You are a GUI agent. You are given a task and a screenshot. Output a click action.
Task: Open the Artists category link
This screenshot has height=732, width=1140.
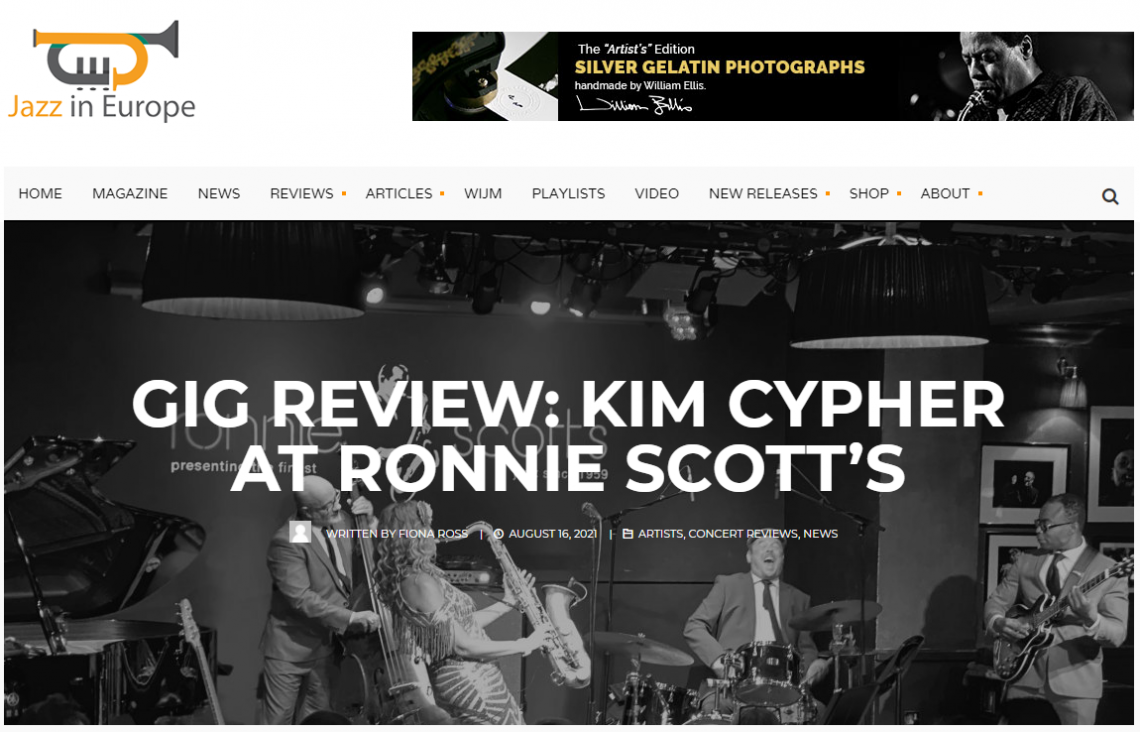(660, 534)
